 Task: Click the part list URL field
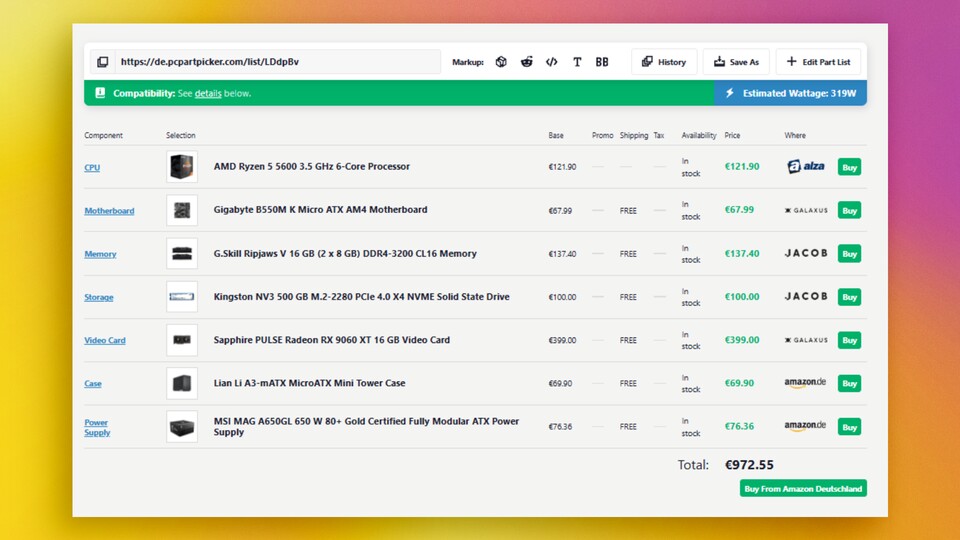(277, 62)
